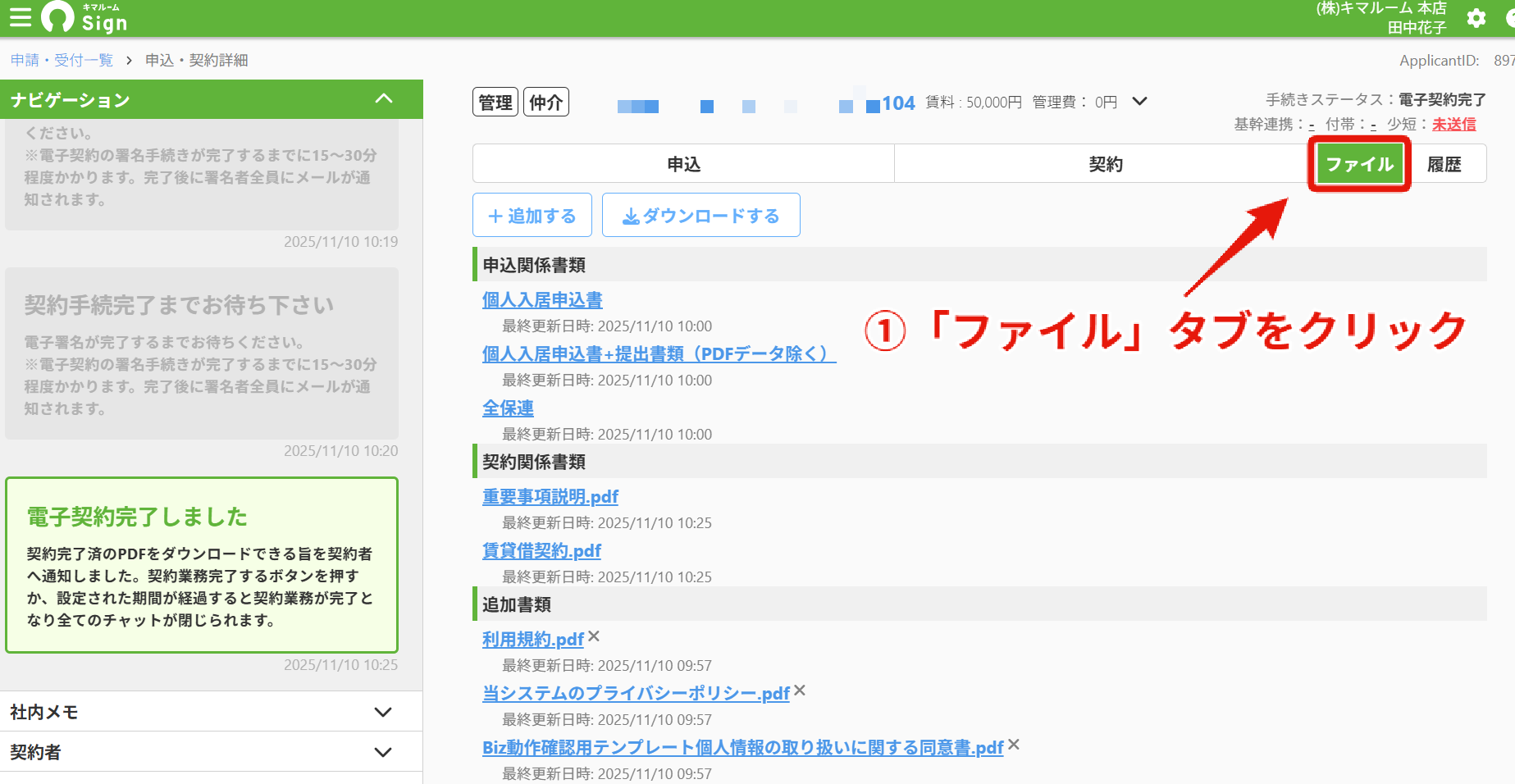
Task: Switch to the 契約 tab
Action: click(1106, 164)
